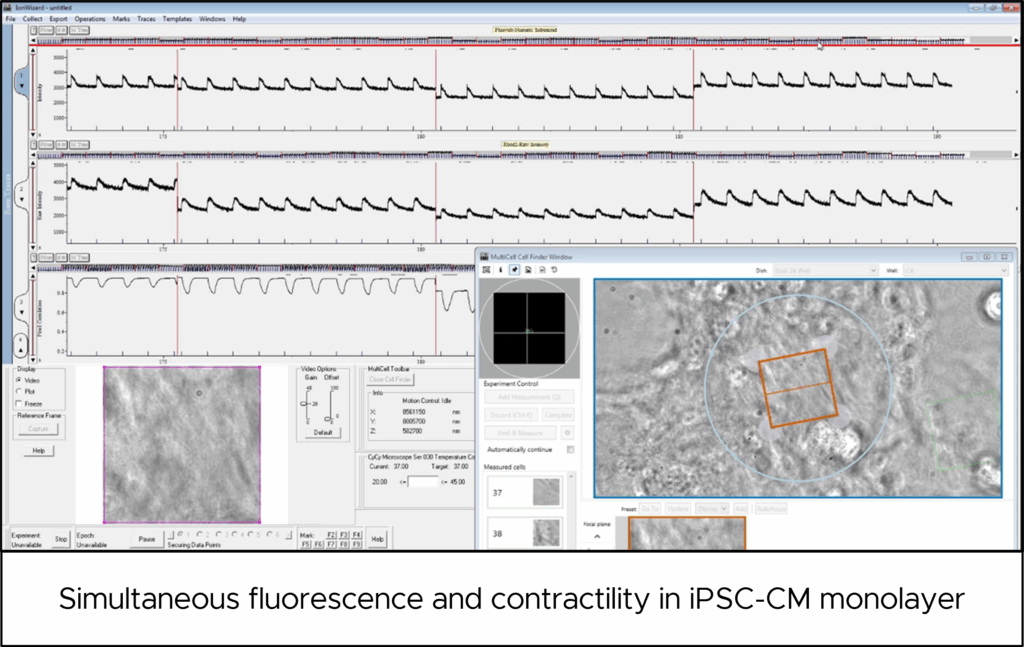Click the gear icon beside Find & Measure

pyautogui.click(x=568, y=432)
